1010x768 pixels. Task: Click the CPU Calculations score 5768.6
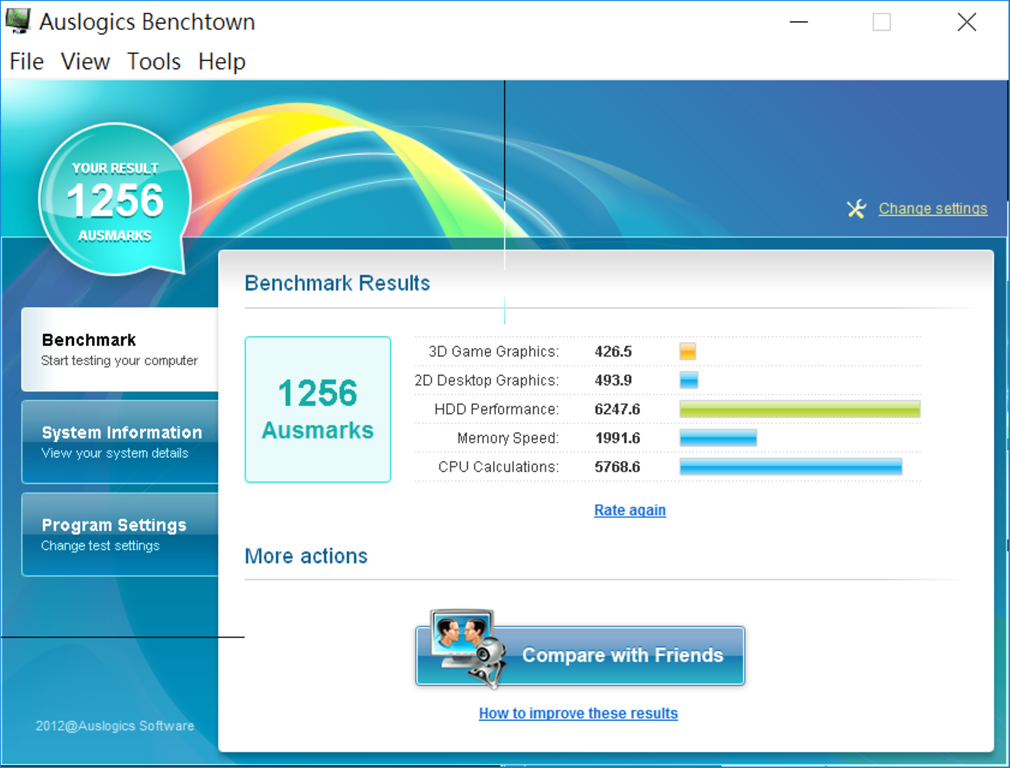pyautogui.click(x=617, y=466)
